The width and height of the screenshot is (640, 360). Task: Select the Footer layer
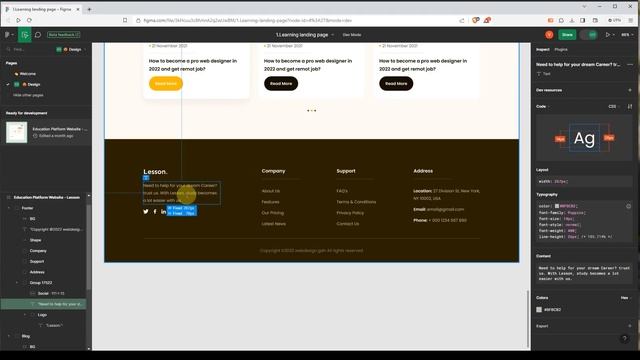pyautogui.click(x=27, y=208)
